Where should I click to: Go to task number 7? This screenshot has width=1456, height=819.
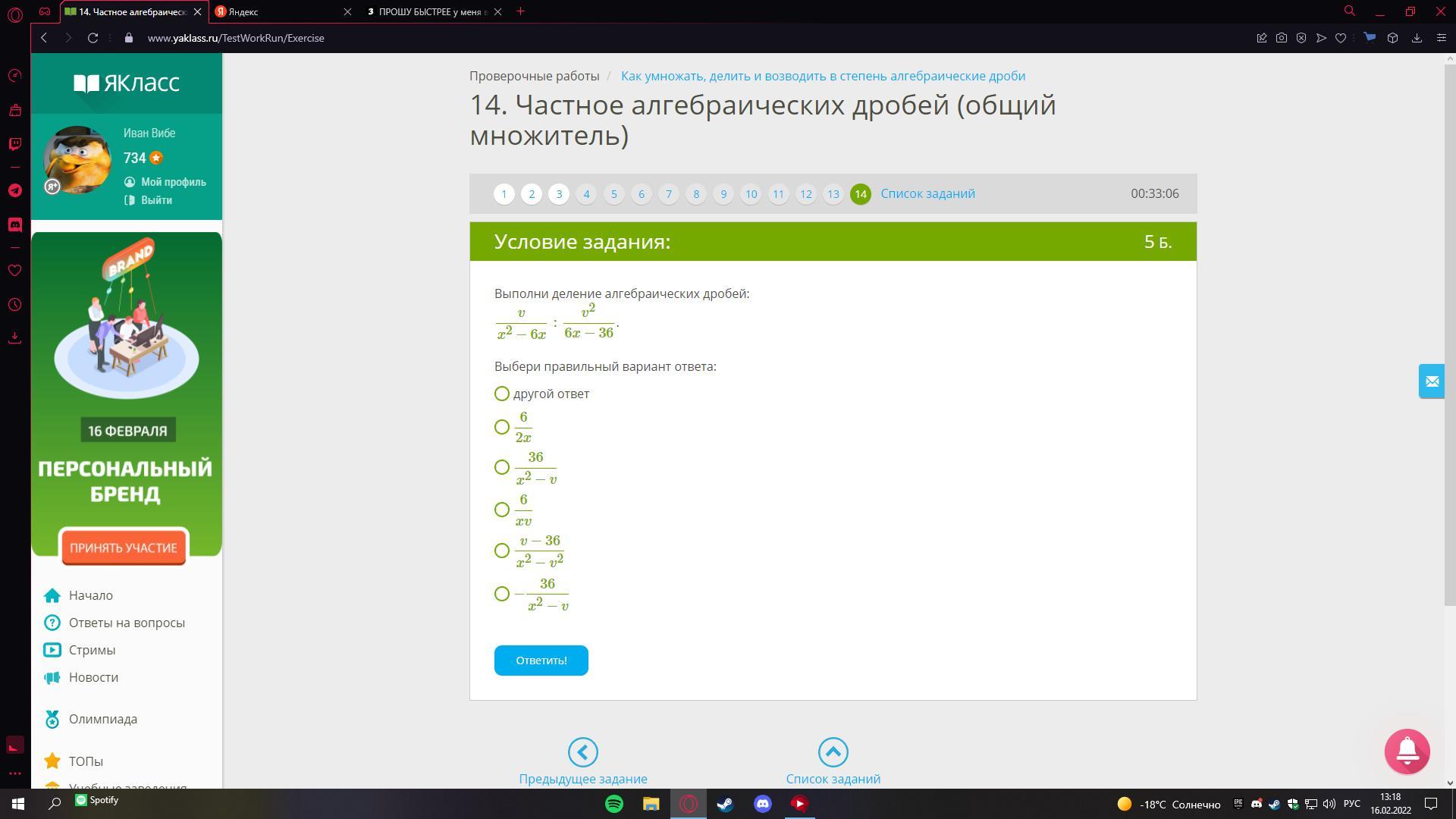[668, 194]
